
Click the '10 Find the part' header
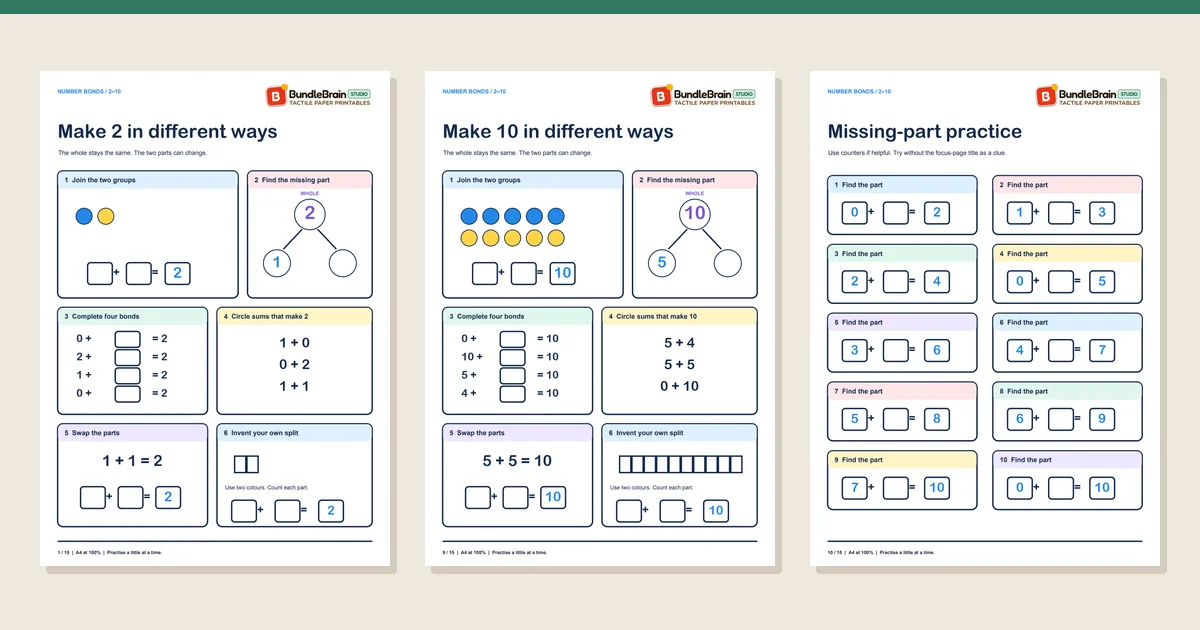(1067, 460)
